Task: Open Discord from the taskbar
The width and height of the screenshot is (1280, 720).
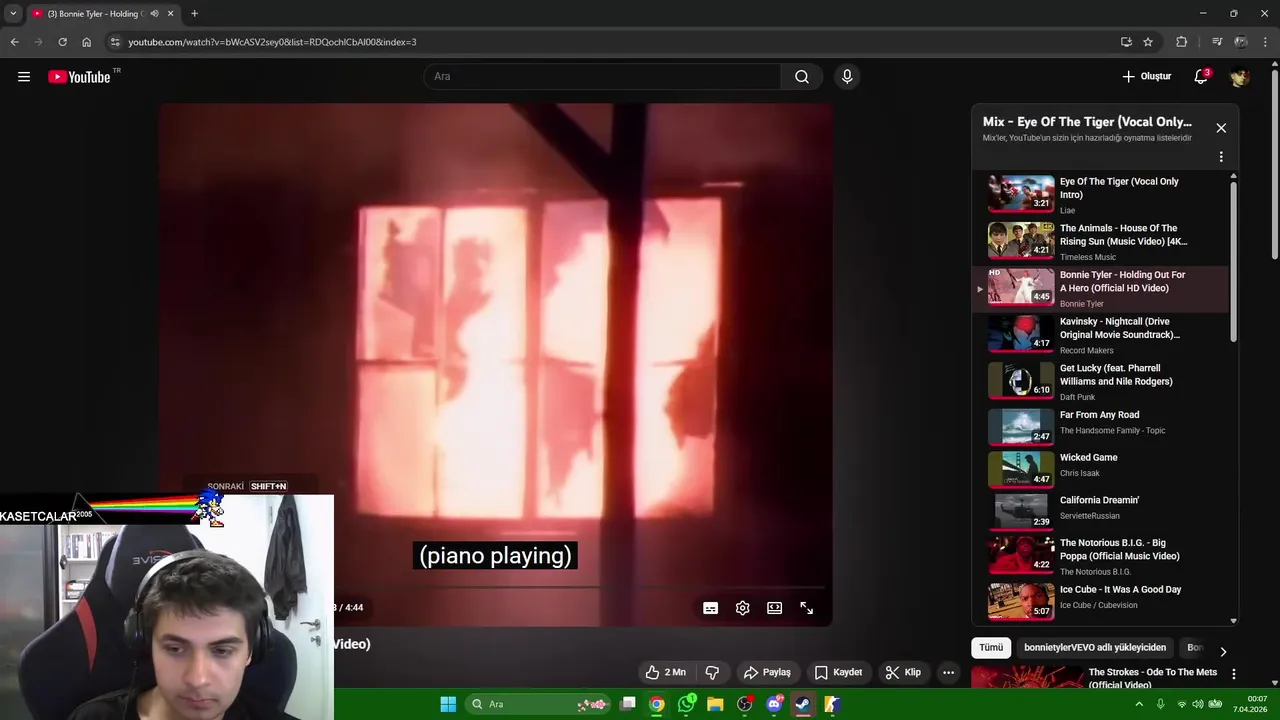Action: (x=773, y=704)
